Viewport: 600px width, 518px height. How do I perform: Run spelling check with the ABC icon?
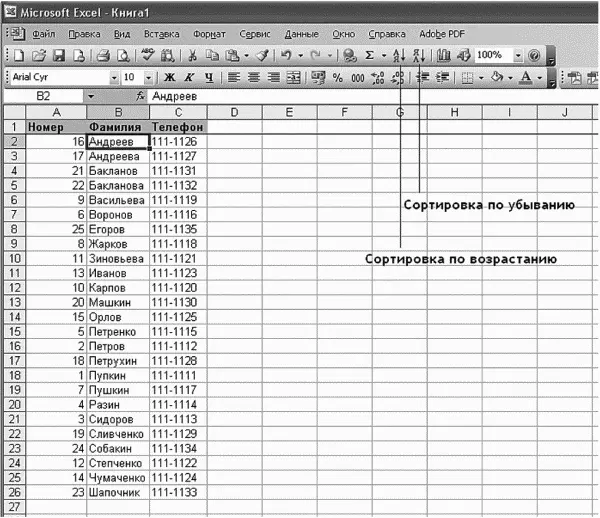tap(147, 55)
